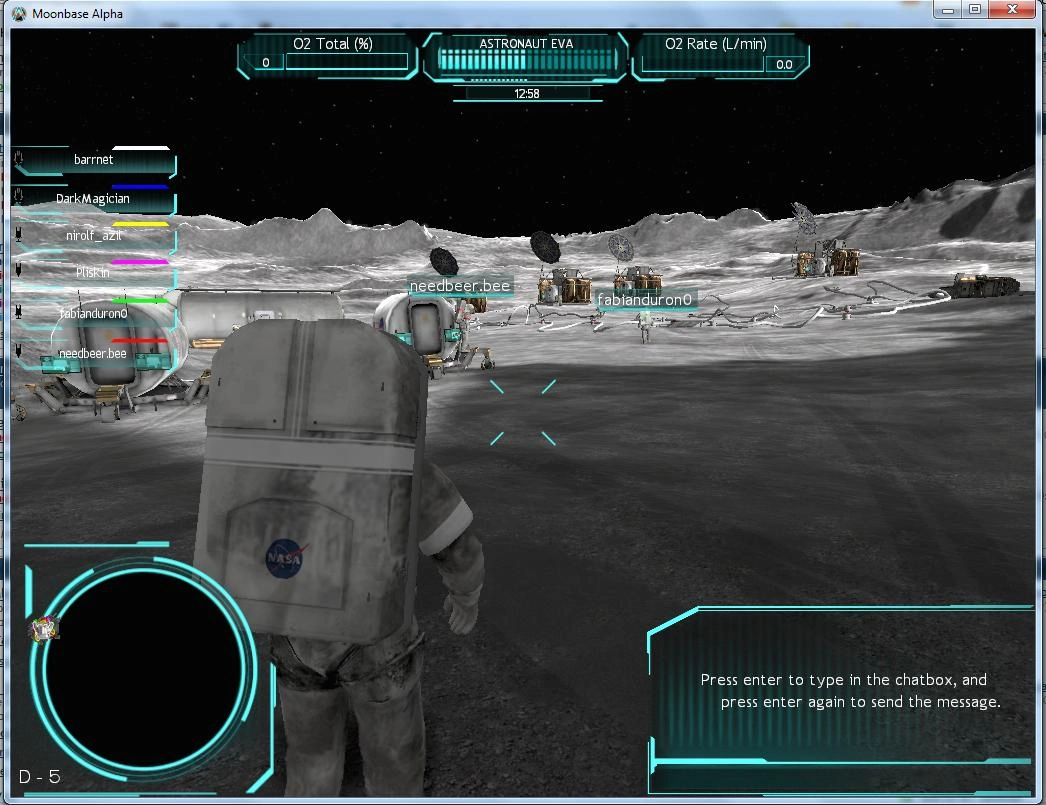
Task: Click the O2 Rate value 0.0
Action: pyautogui.click(x=784, y=65)
